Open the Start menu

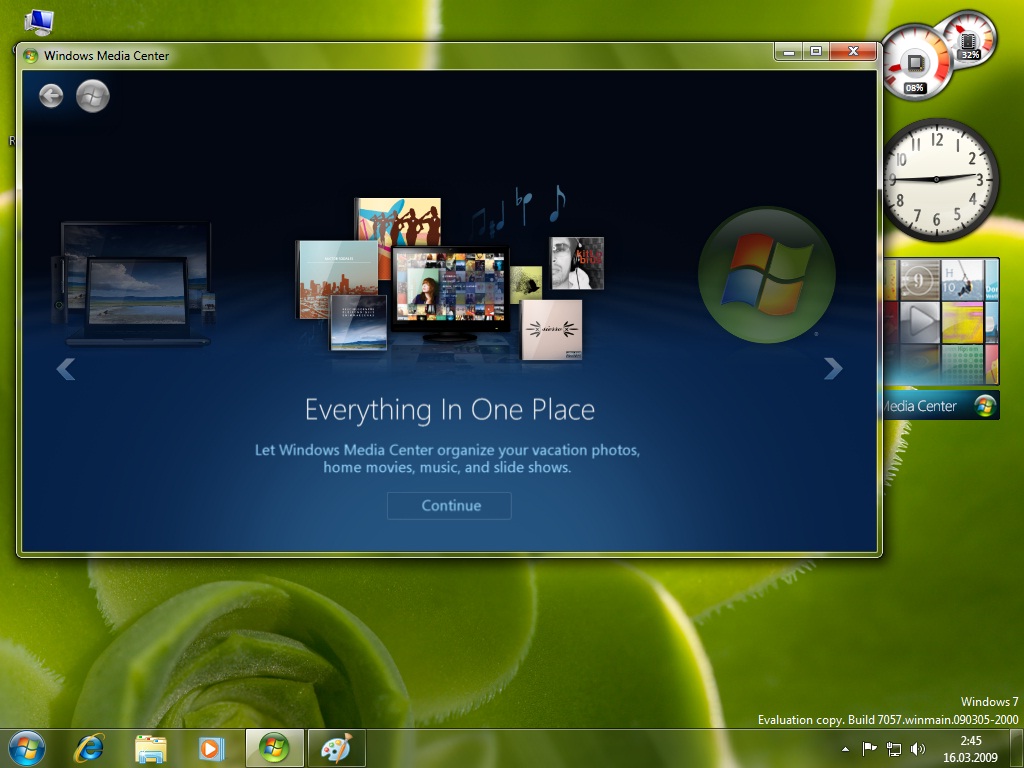[27, 748]
